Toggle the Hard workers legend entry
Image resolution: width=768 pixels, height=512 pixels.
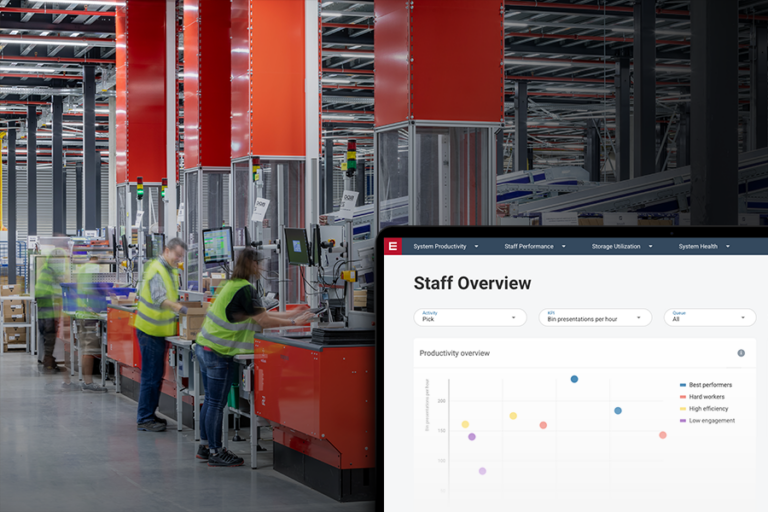(702, 396)
